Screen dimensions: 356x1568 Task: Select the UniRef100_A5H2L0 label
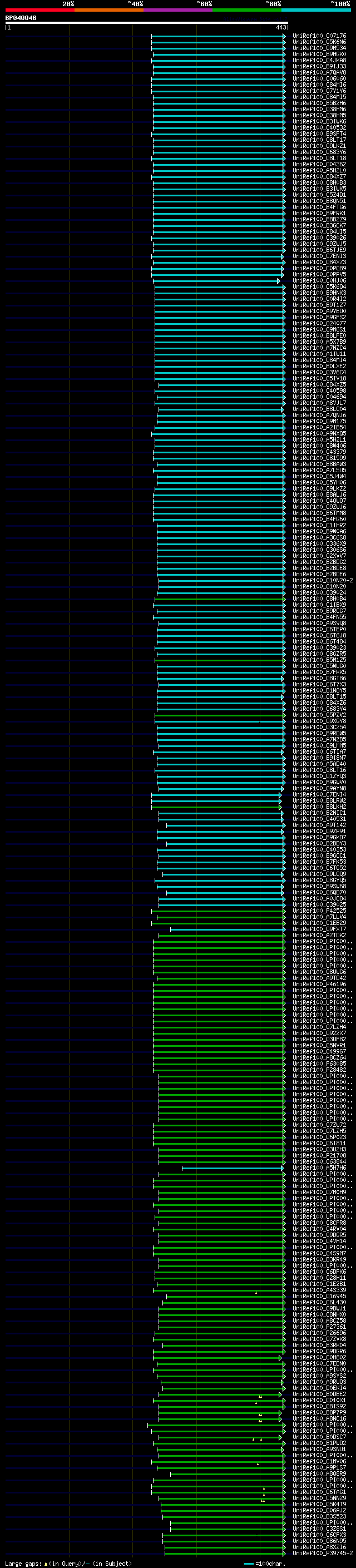(x=319, y=170)
